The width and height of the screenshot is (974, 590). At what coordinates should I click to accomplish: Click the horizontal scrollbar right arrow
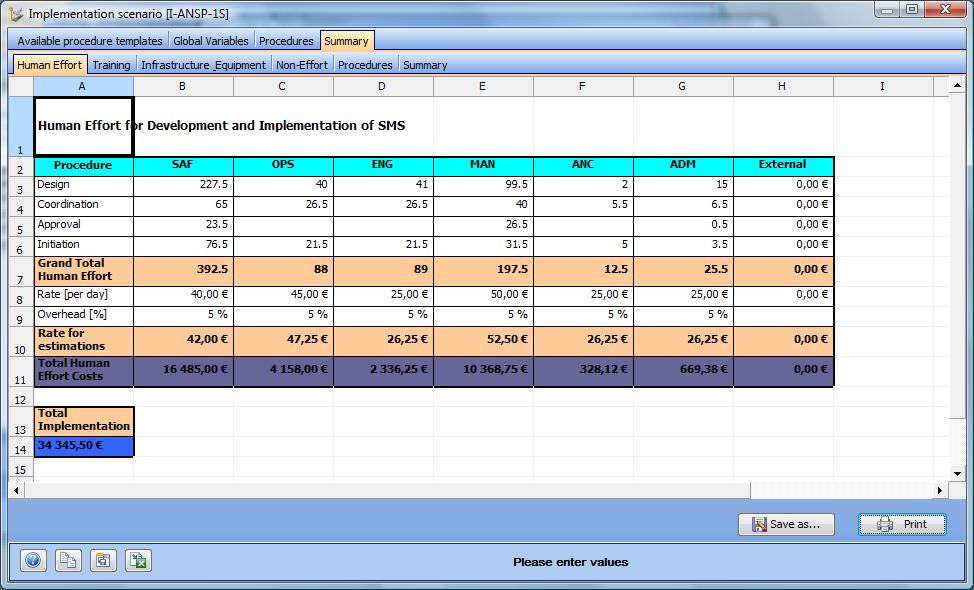[x=940, y=490]
